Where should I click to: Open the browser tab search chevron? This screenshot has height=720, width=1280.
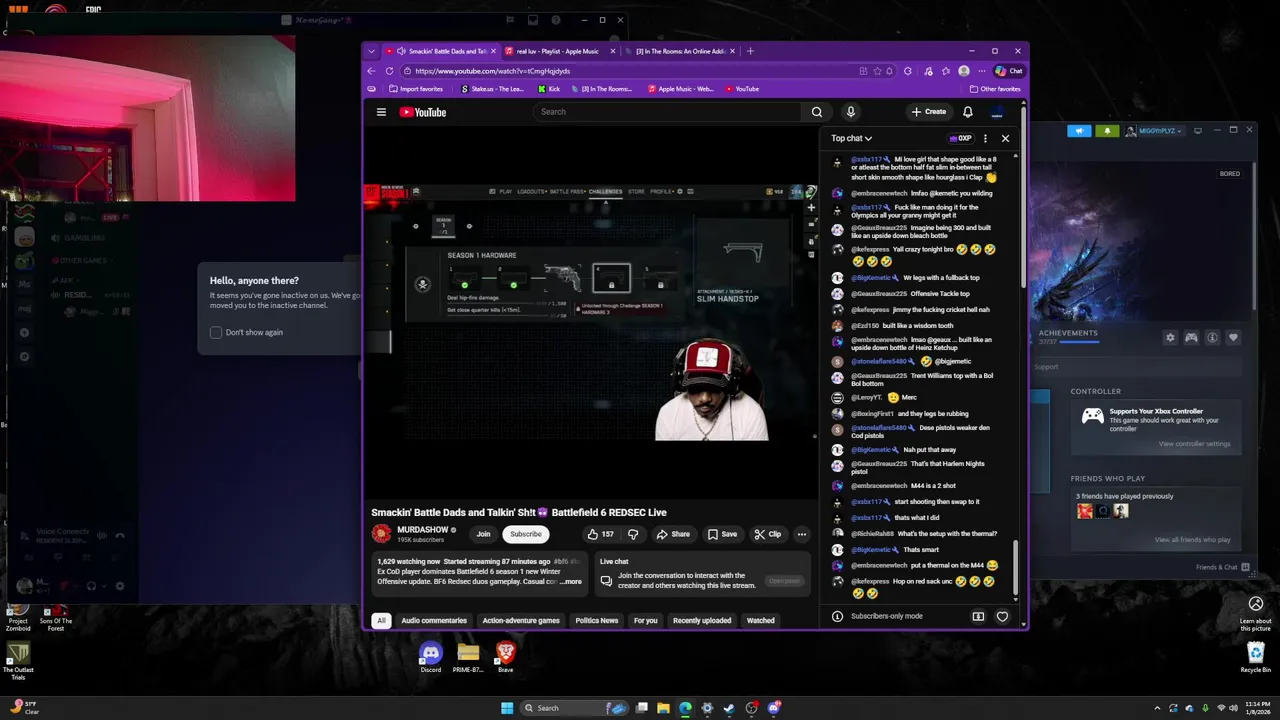point(371,51)
